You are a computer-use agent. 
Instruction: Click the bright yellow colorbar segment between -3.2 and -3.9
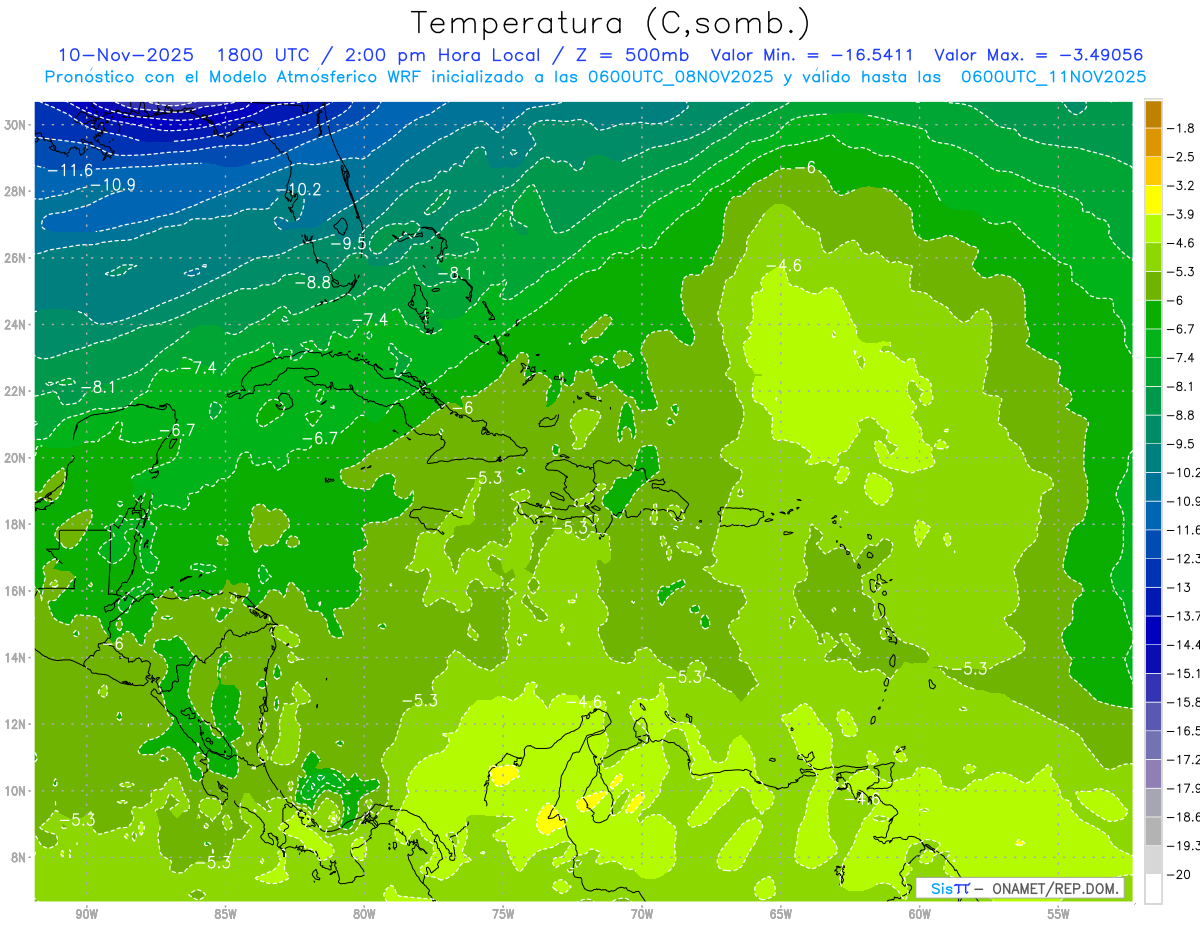point(1153,200)
